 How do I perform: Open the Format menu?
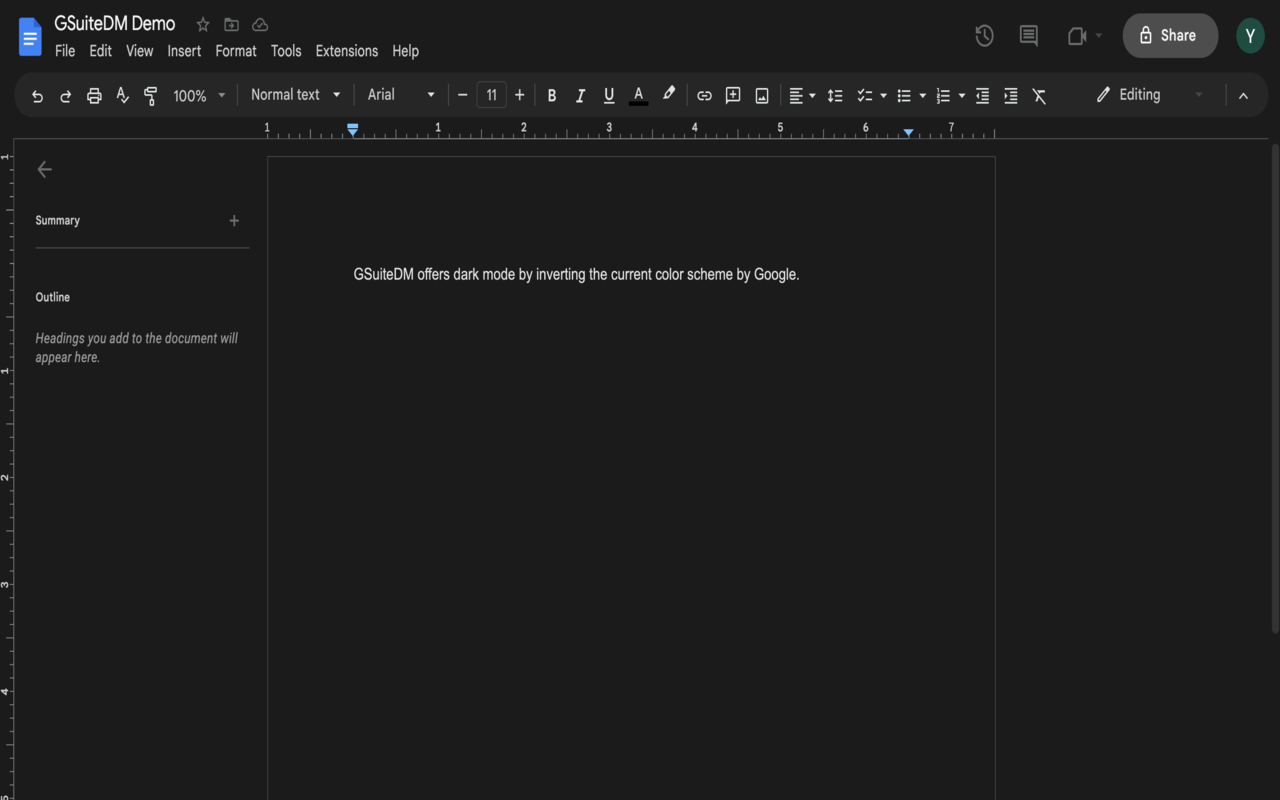[236, 51]
